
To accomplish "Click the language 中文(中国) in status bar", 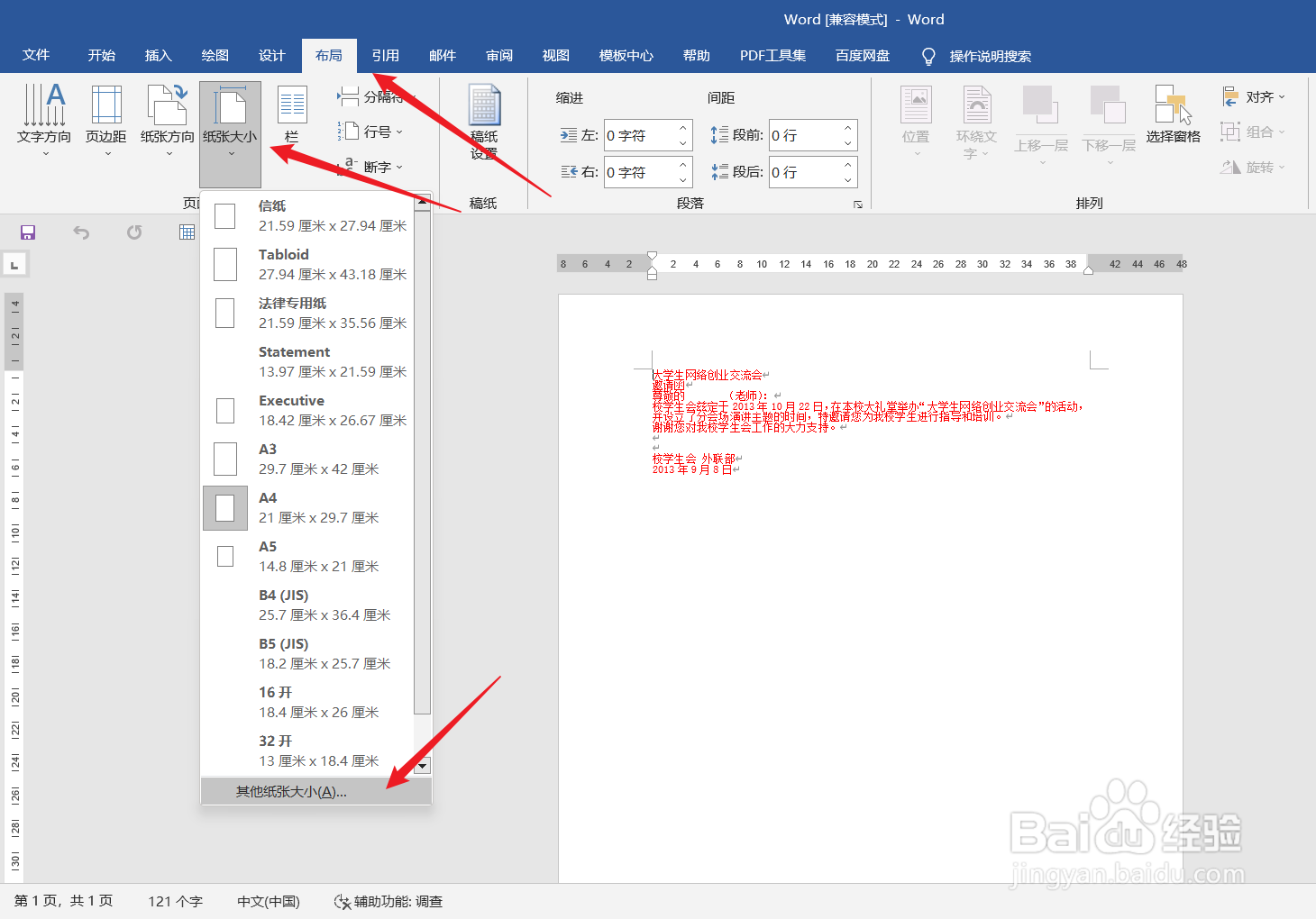I will 269,901.
